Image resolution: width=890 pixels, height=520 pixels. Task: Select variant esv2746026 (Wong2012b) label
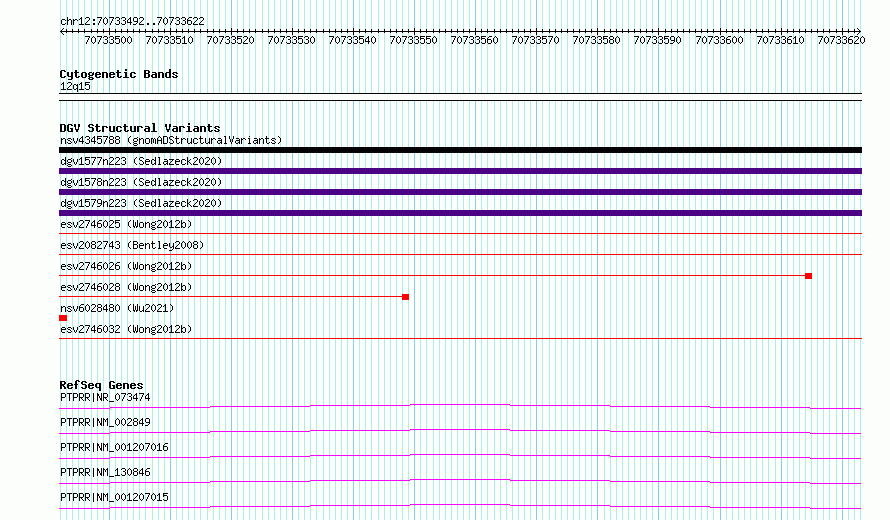click(x=126, y=266)
